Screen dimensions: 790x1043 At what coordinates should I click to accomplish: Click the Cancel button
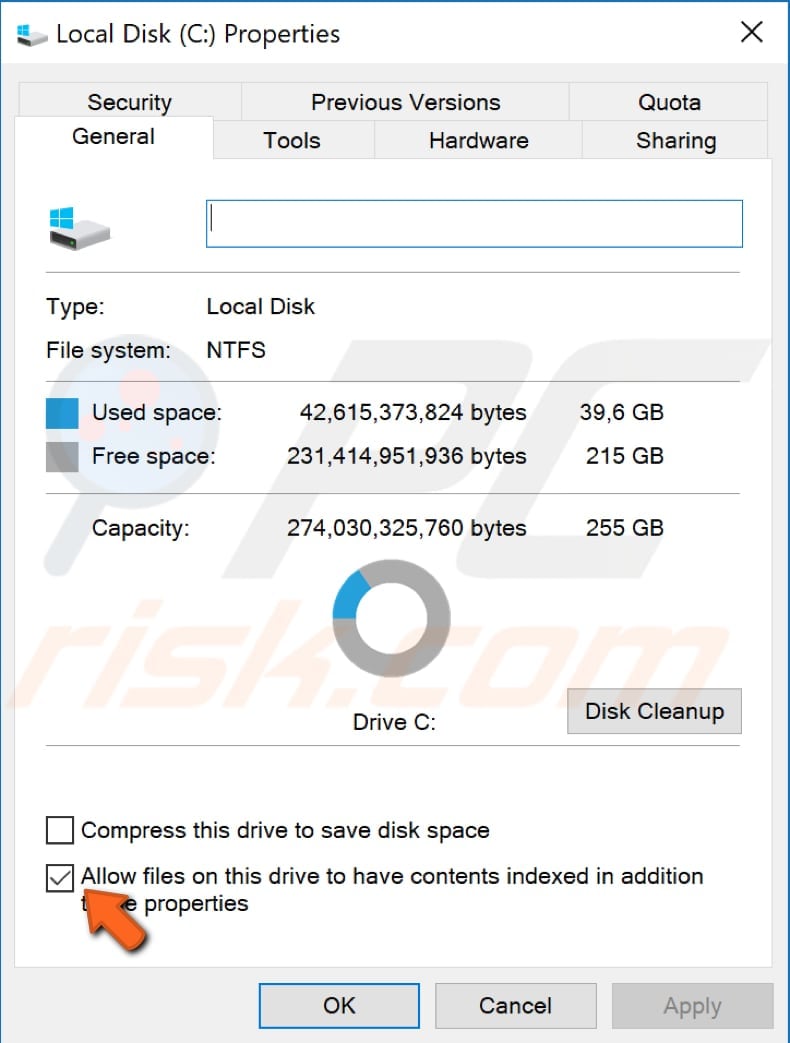click(x=515, y=1005)
